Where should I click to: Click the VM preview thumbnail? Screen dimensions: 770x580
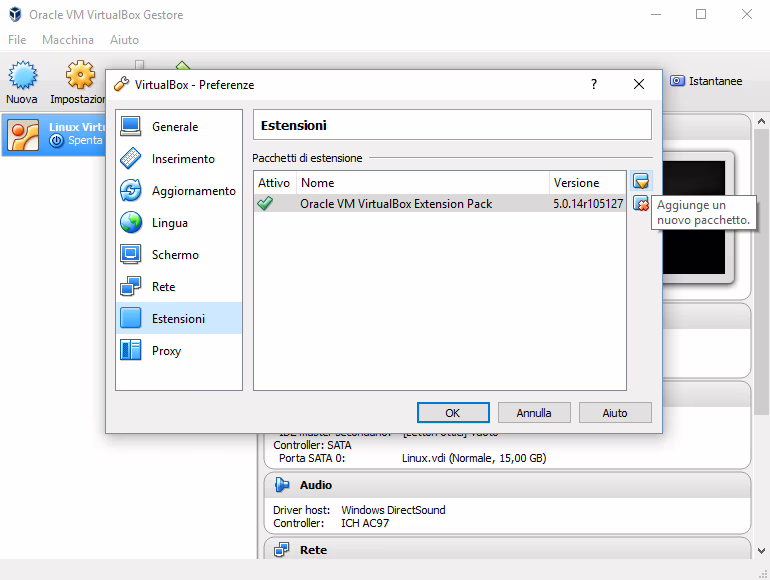coord(693,217)
